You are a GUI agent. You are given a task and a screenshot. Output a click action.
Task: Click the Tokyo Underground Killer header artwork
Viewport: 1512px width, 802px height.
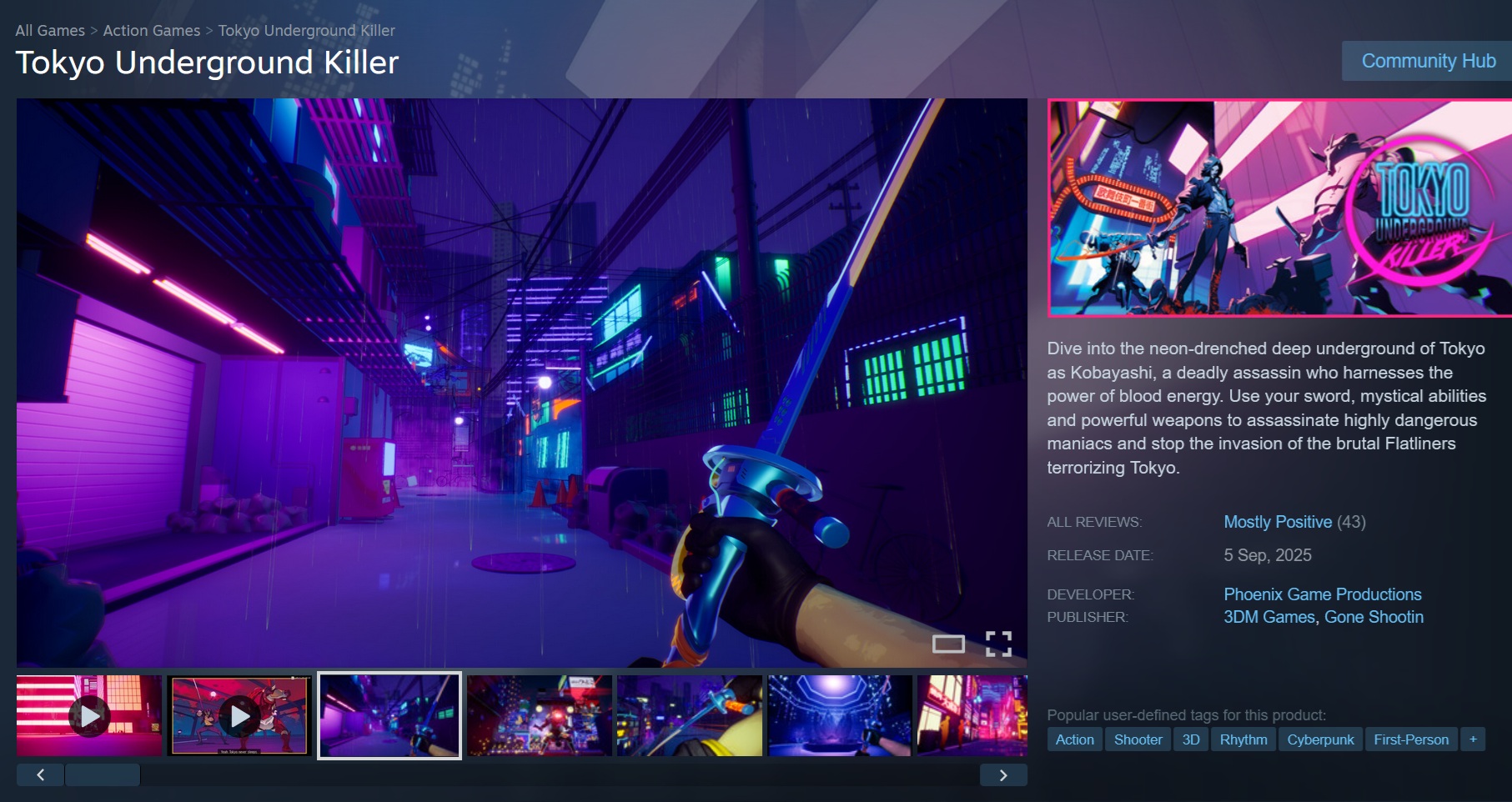pos(1279,208)
